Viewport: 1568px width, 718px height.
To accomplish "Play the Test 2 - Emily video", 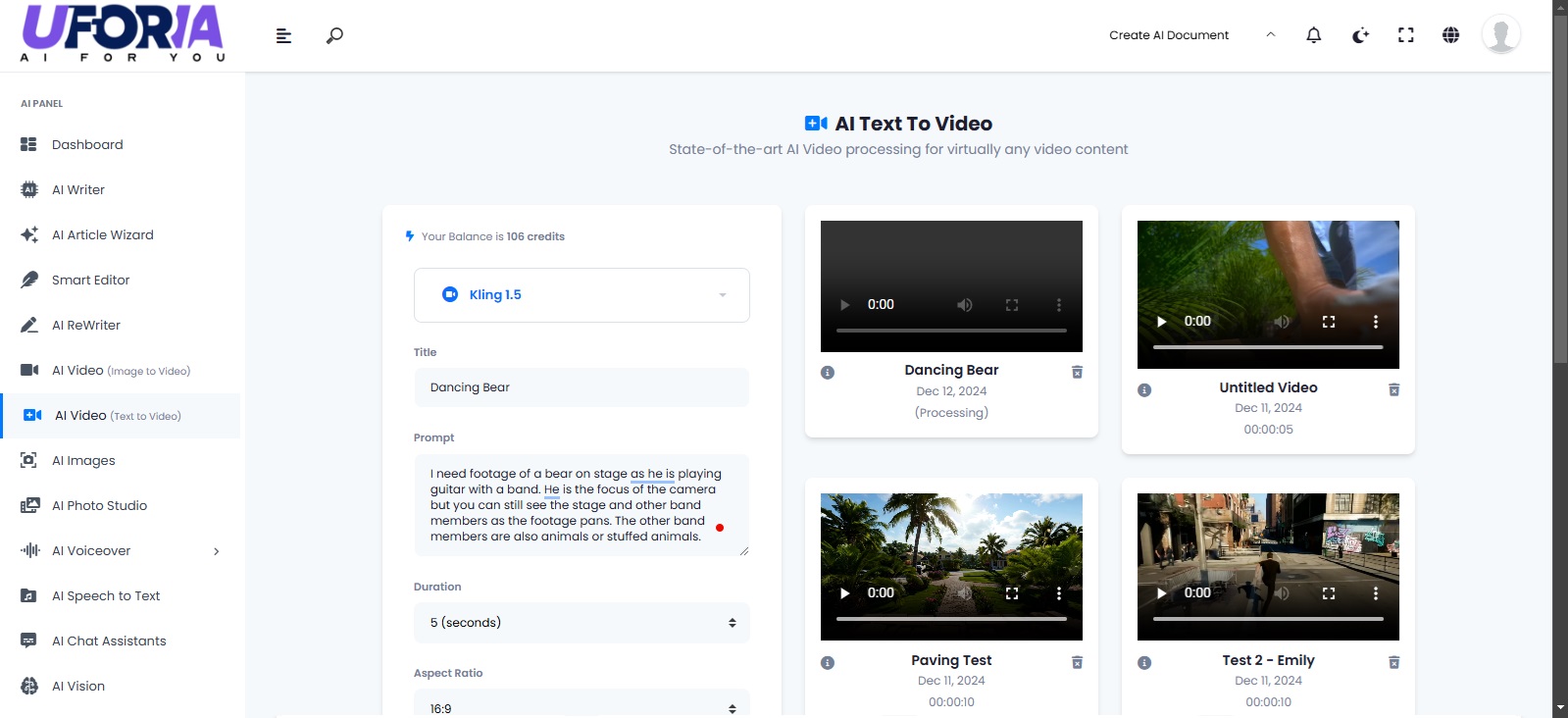I will pyautogui.click(x=1162, y=593).
